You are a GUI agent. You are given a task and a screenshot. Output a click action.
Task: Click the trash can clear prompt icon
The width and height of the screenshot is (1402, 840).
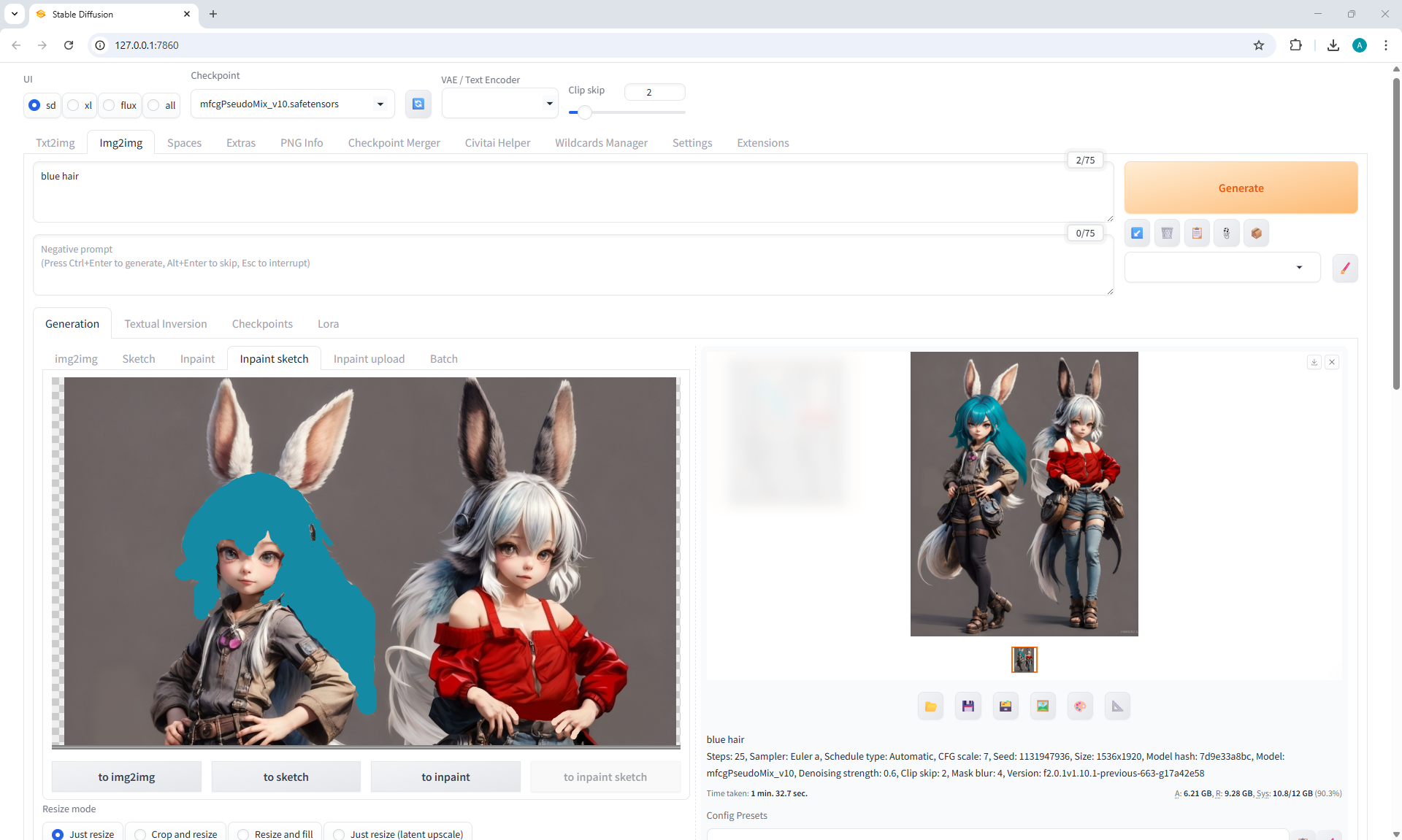[1167, 234]
